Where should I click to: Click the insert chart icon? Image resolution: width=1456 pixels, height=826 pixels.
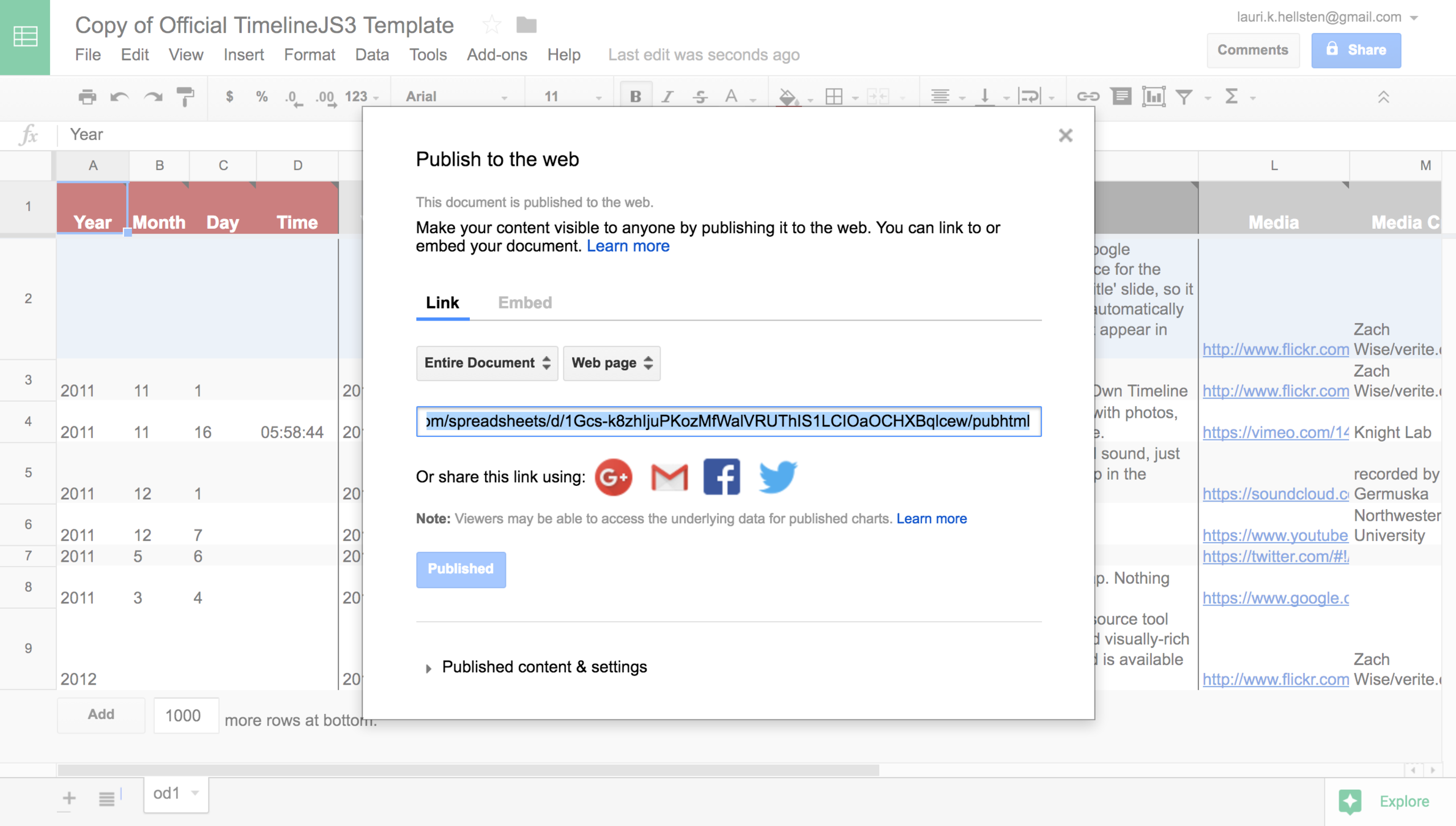(x=1153, y=97)
